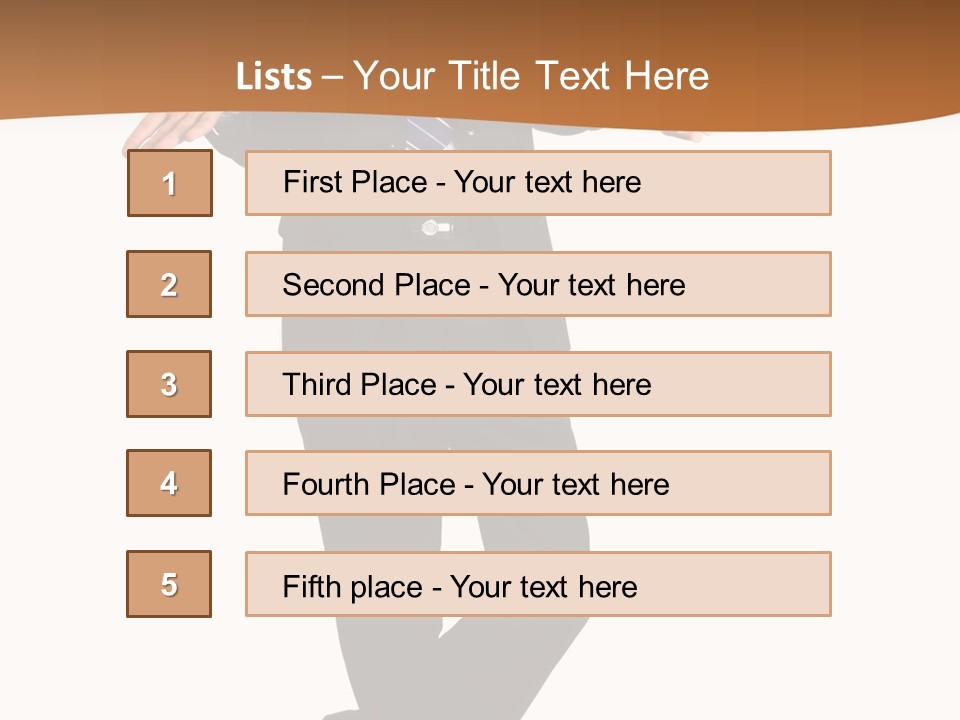
Task: Select the "Your Title Text Here" heading text
Action: pos(531,76)
